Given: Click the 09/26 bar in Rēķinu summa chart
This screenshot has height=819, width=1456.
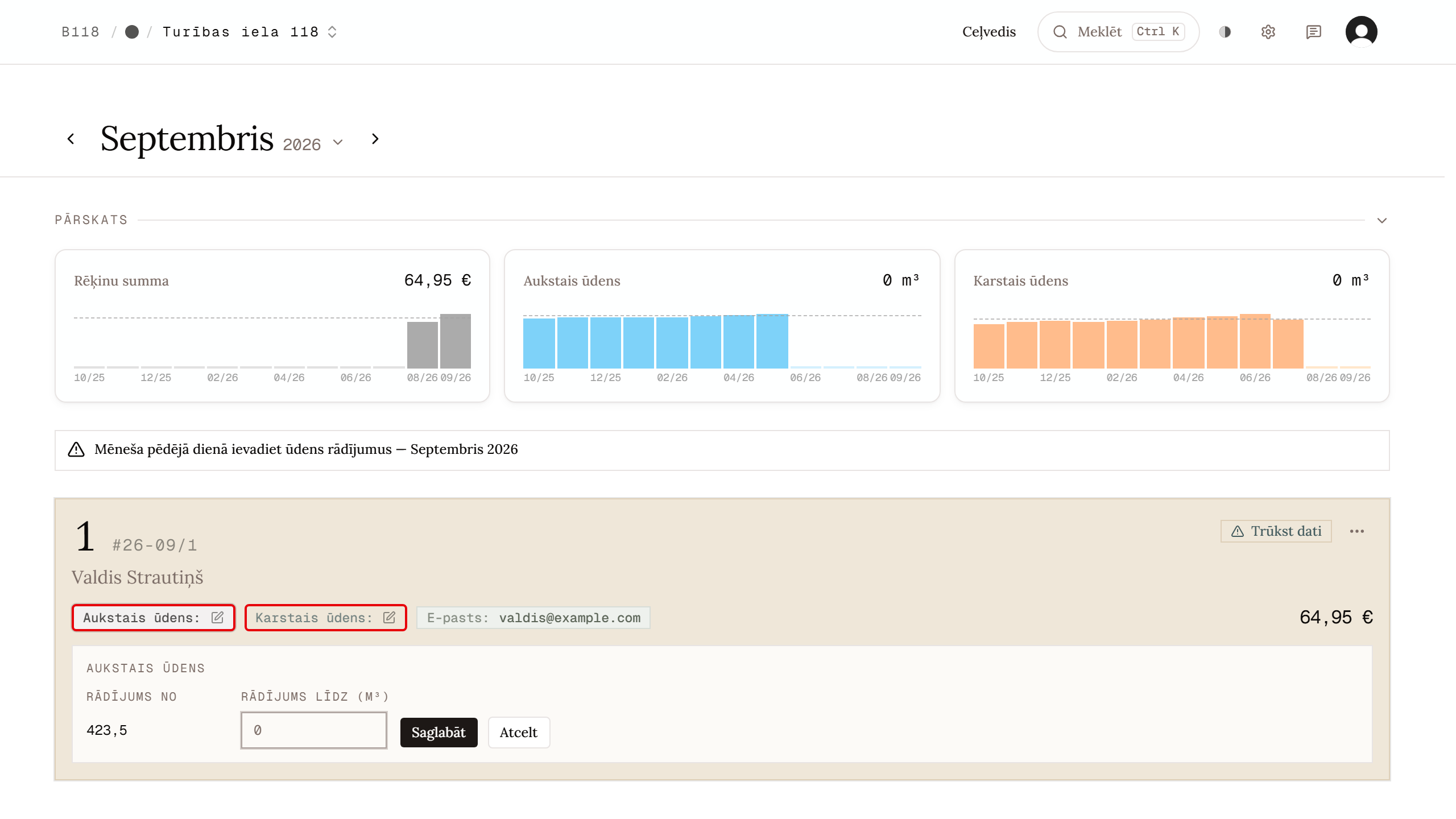Looking at the screenshot, I should (456, 341).
